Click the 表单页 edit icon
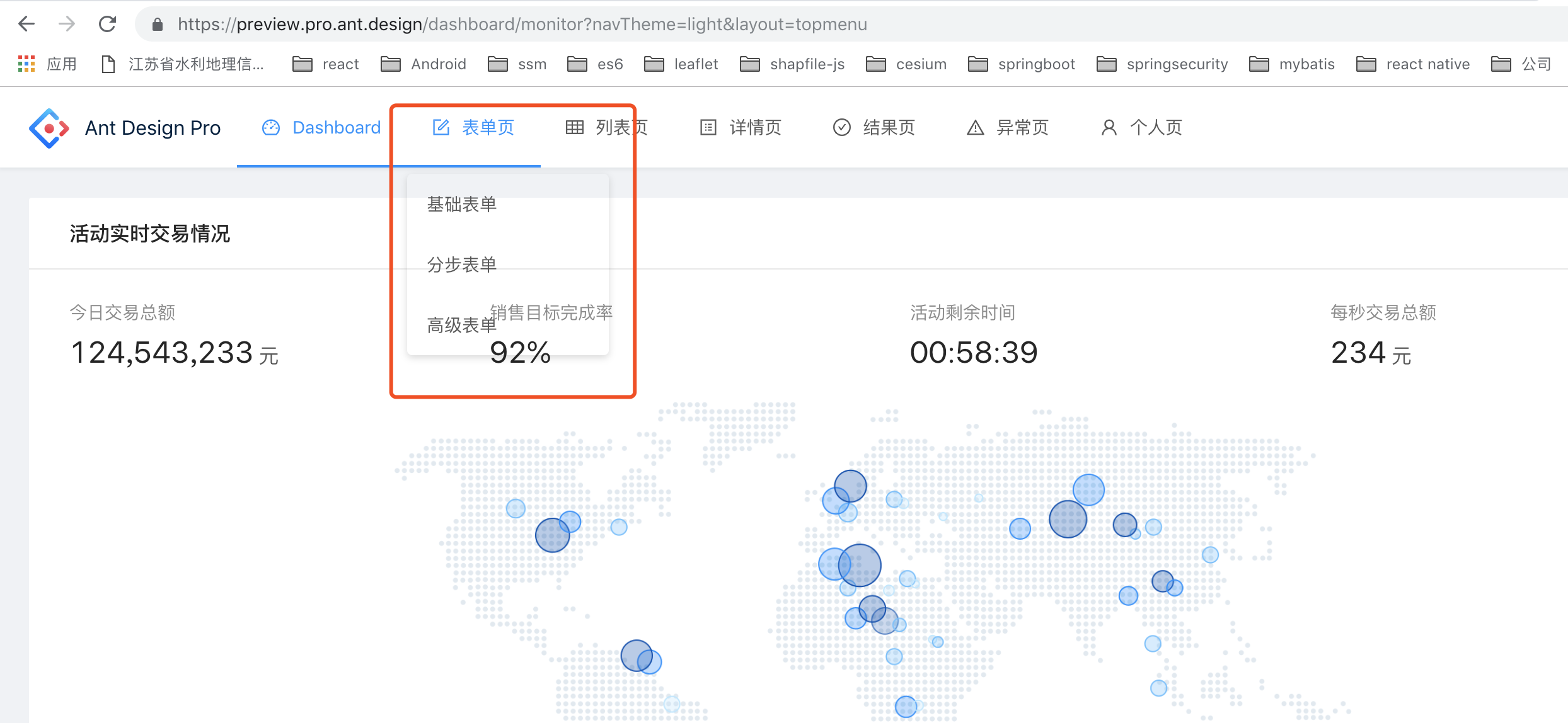 441,127
